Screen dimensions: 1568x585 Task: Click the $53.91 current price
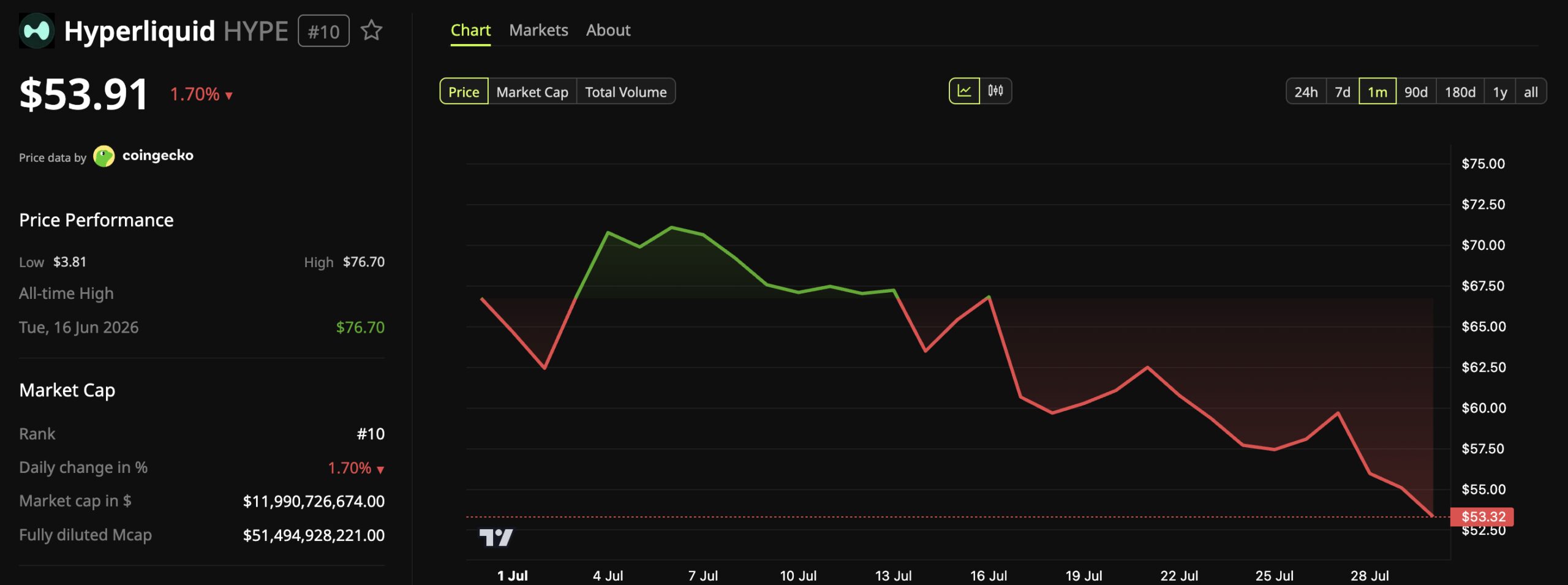point(84,94)
